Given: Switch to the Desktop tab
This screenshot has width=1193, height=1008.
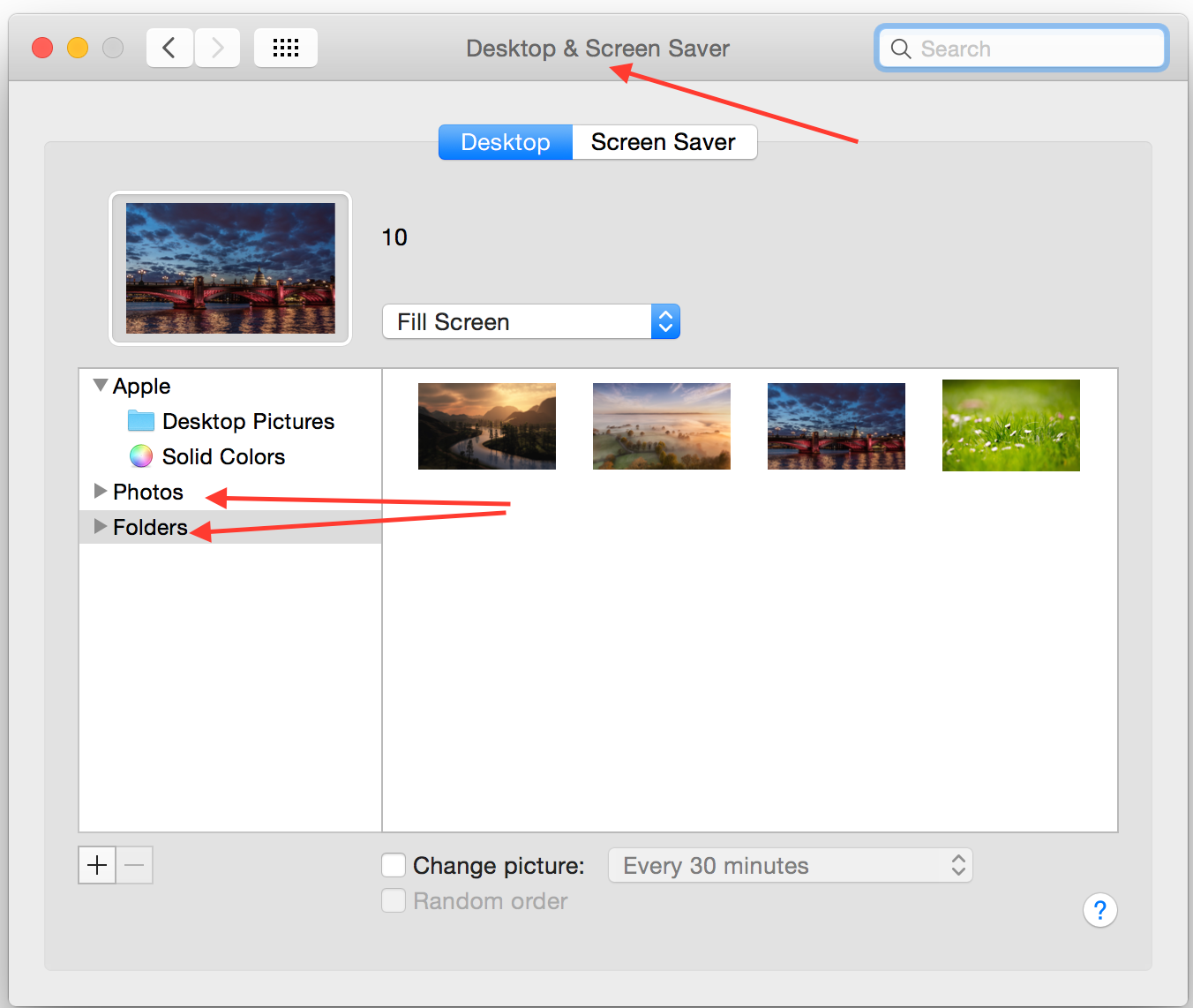Looking at the screenshot, I should coord(506,142).
